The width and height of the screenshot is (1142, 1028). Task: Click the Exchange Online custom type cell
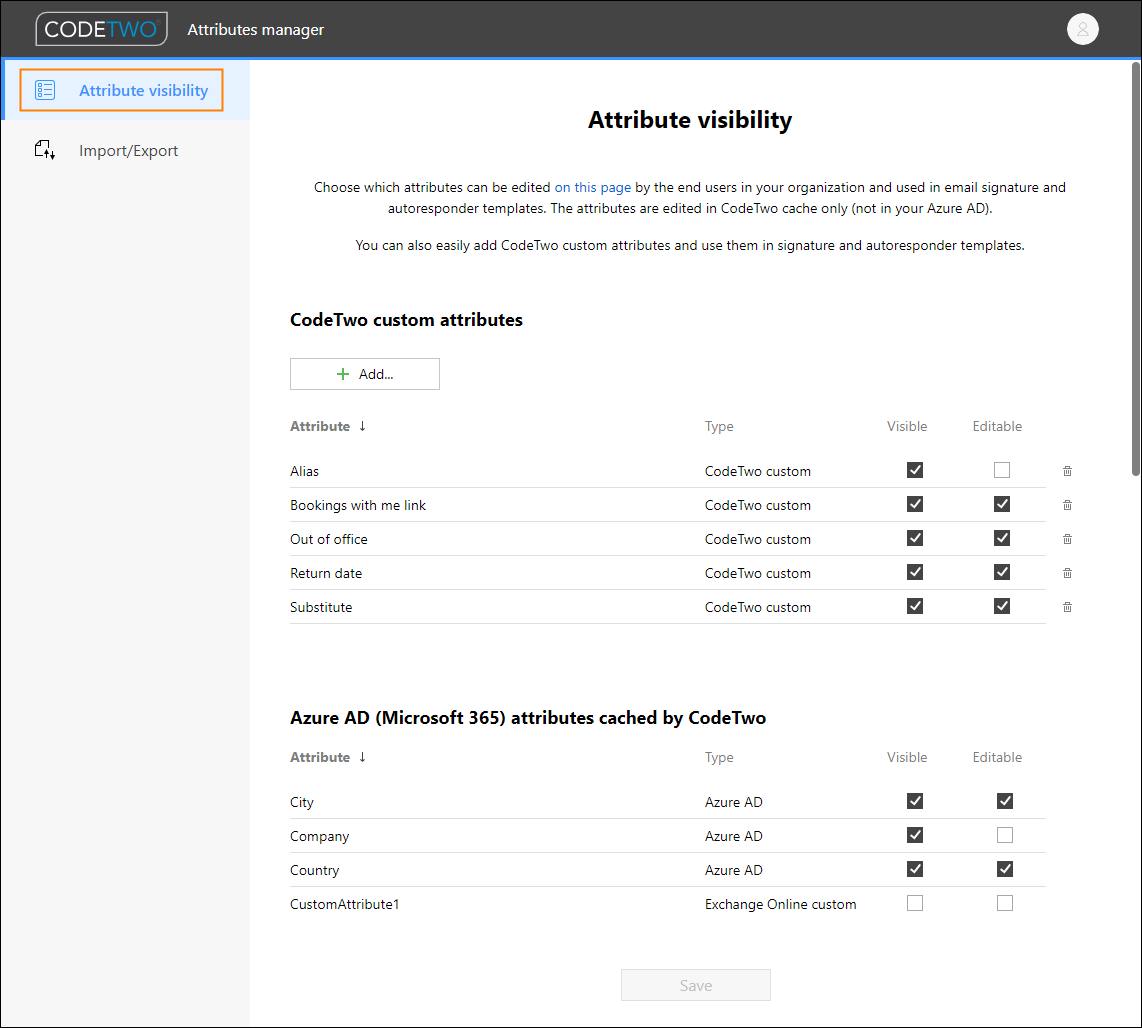[780, 904]
